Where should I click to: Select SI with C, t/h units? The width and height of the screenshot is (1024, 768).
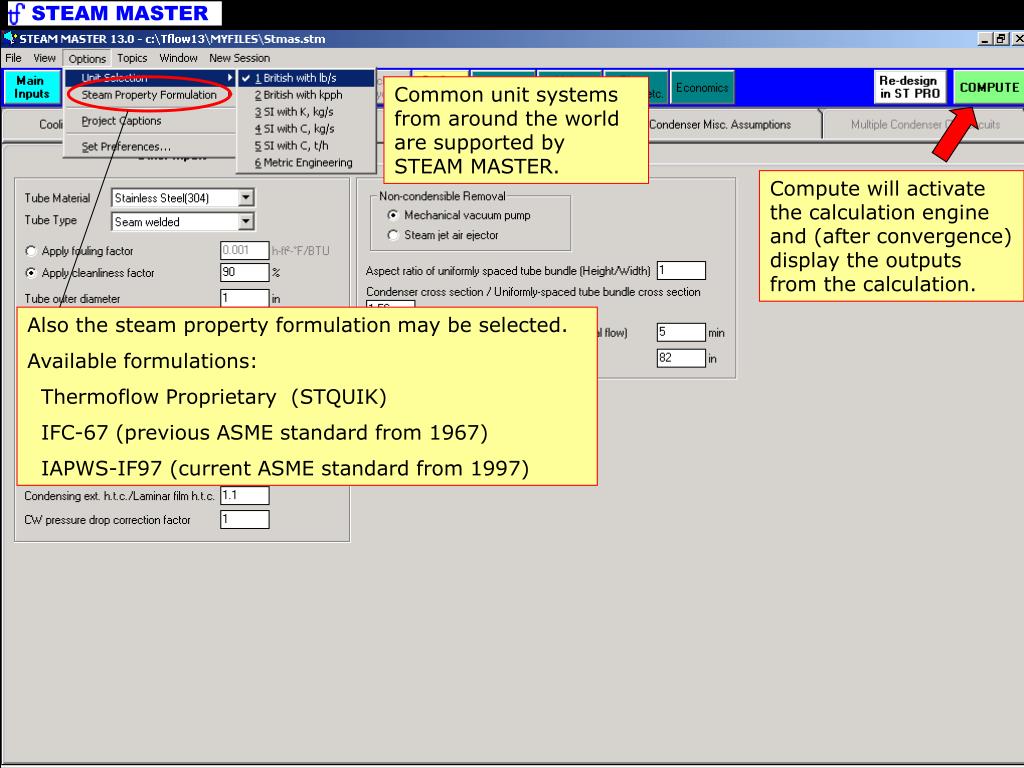[x=306, y=146]
